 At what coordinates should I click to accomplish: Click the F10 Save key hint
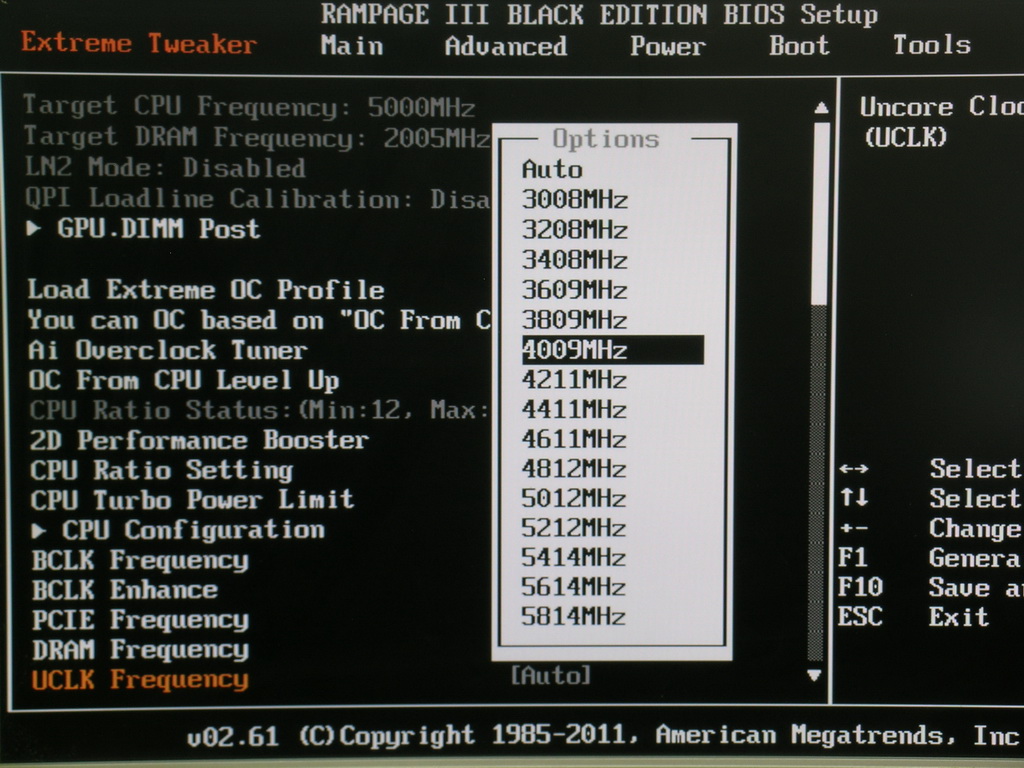[931, 588]
